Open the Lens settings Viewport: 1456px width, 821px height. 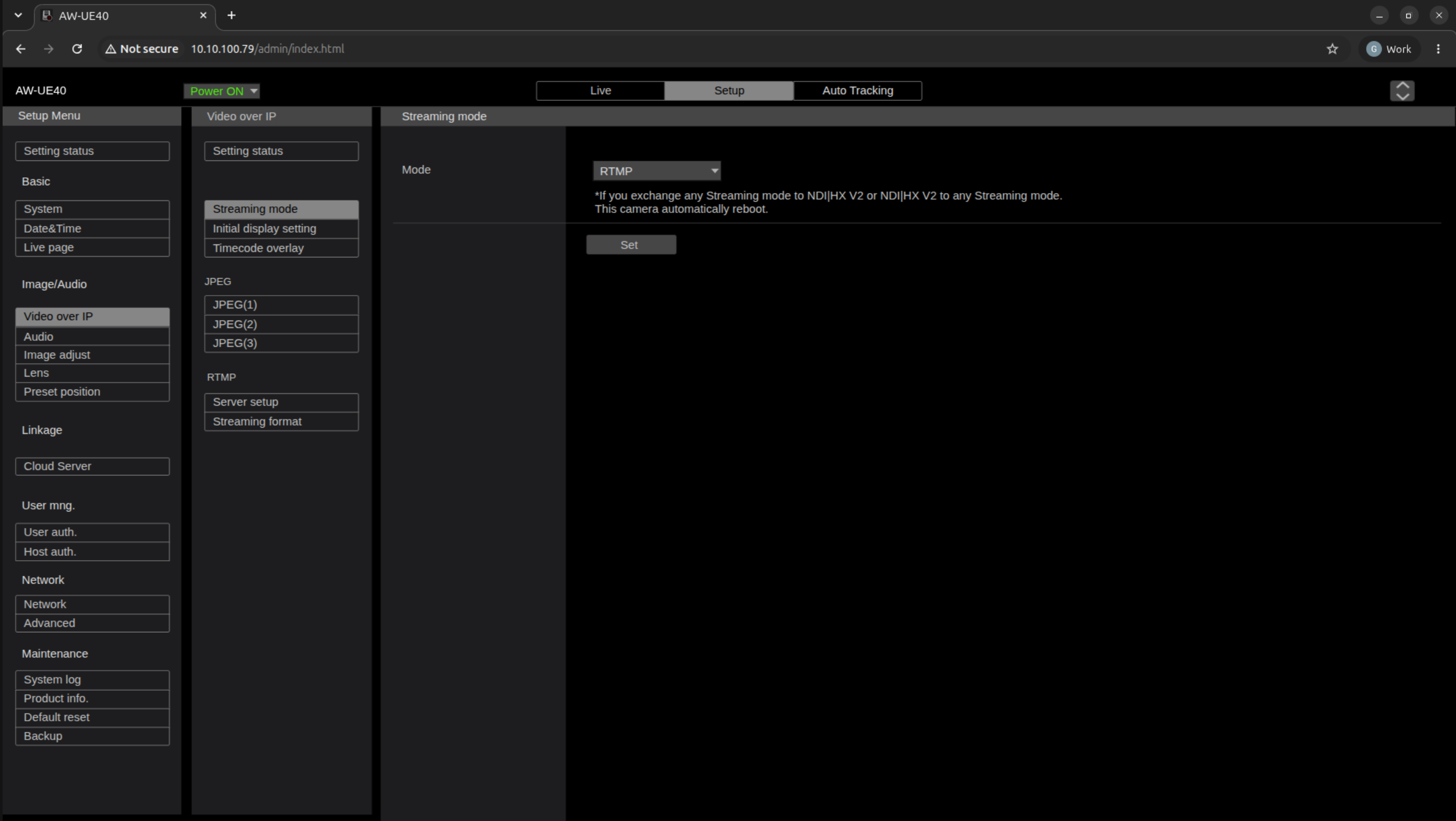tap(92, 373)
